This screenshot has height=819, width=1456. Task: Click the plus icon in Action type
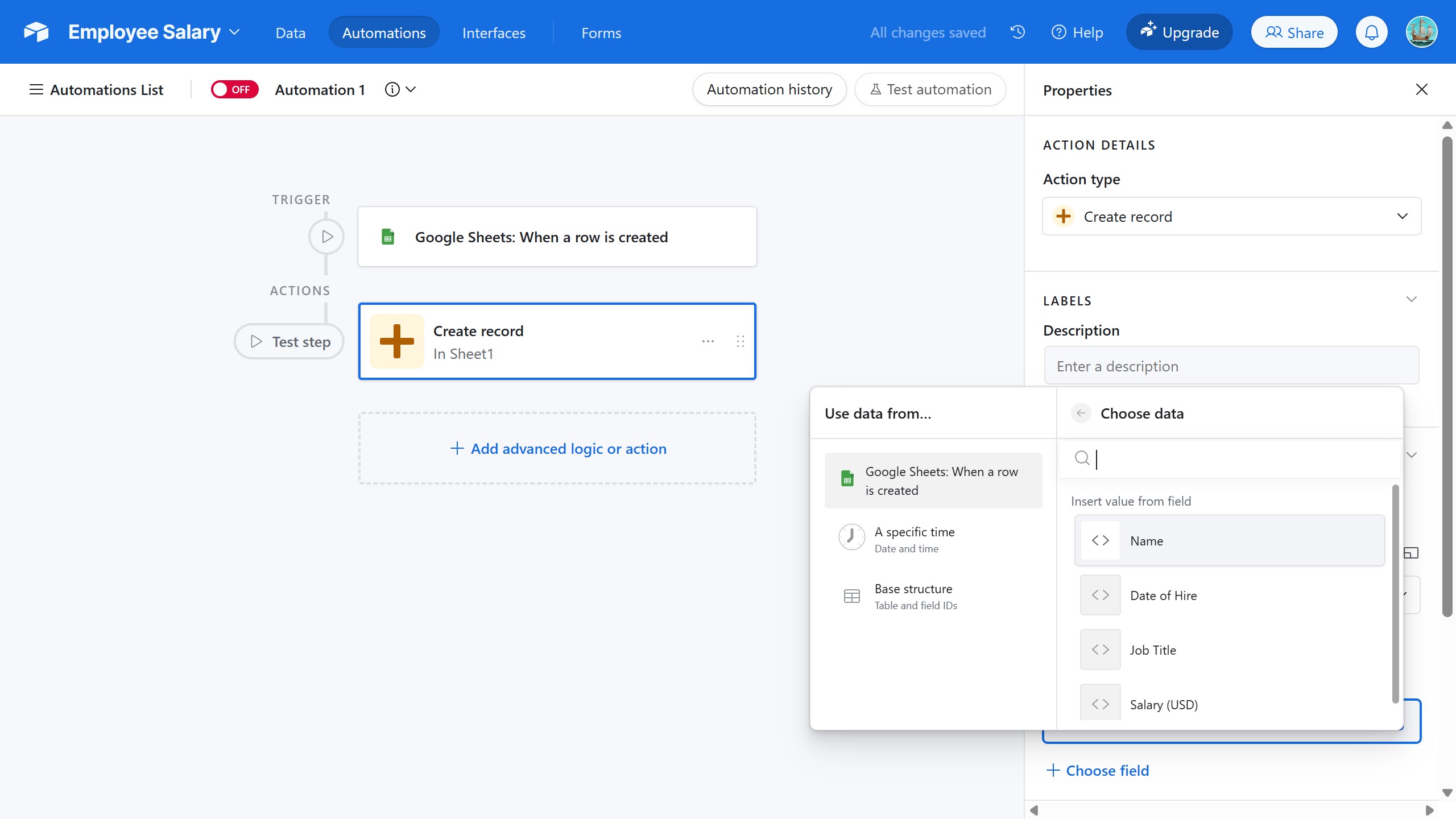pyautogui.click(x=1064, y=216)
